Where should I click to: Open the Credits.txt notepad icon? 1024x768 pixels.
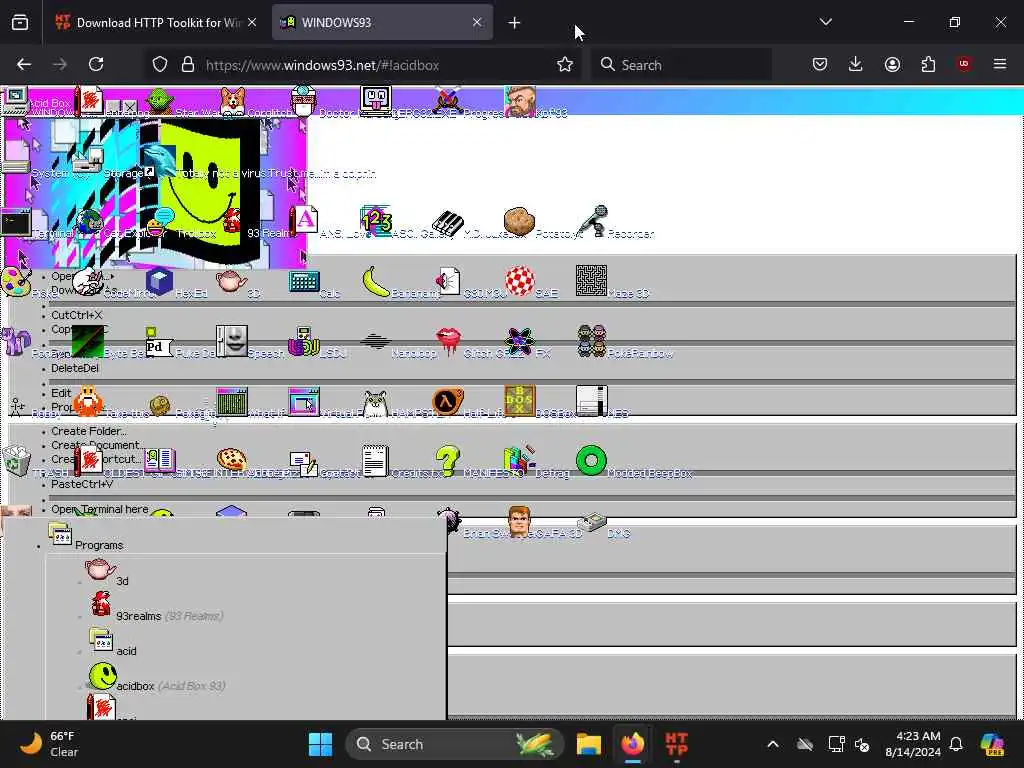(x=376, y=461)
